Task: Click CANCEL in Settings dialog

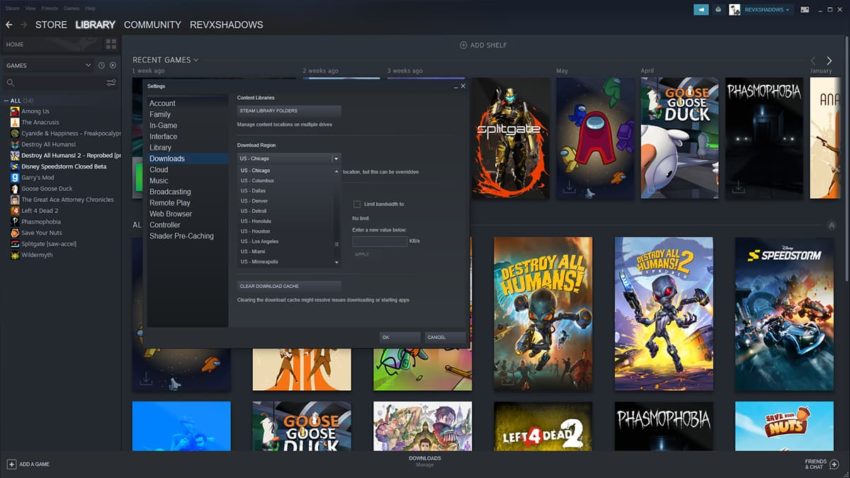Action: [445, 337]
